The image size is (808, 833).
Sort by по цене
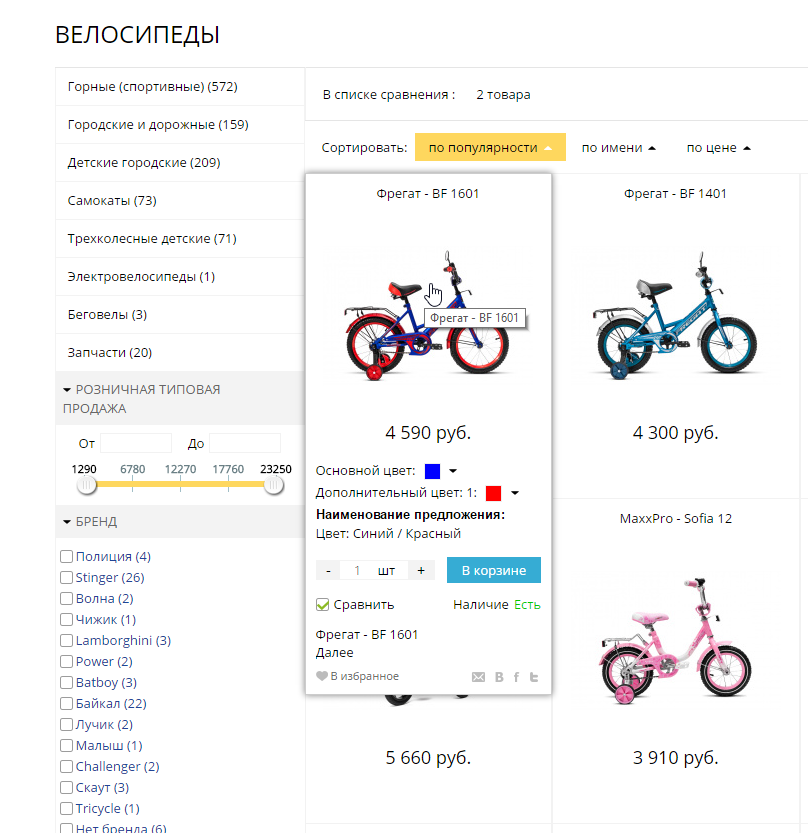pyautogui.click(x=718, y=148)
